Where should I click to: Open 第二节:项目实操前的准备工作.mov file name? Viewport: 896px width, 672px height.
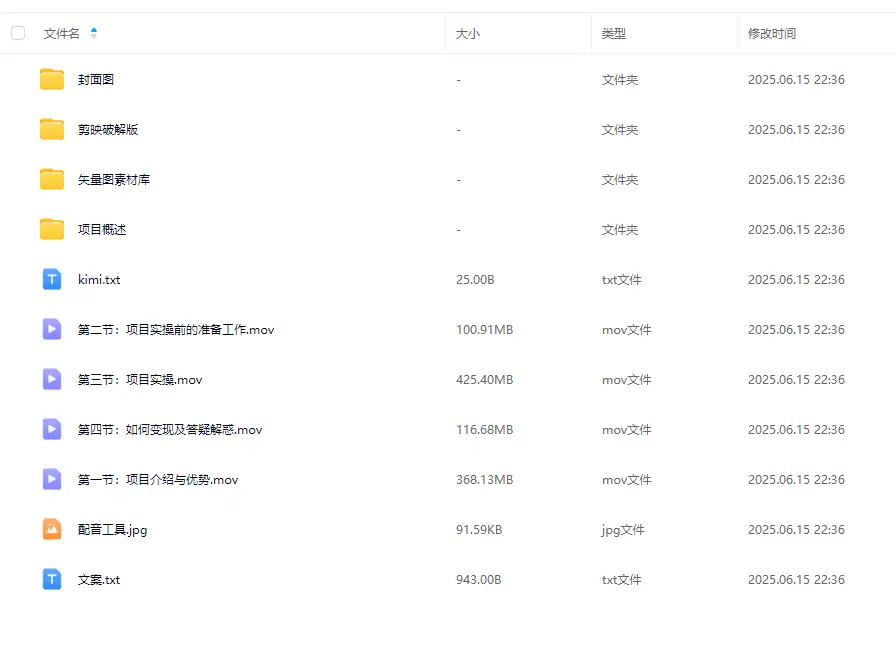176,329
